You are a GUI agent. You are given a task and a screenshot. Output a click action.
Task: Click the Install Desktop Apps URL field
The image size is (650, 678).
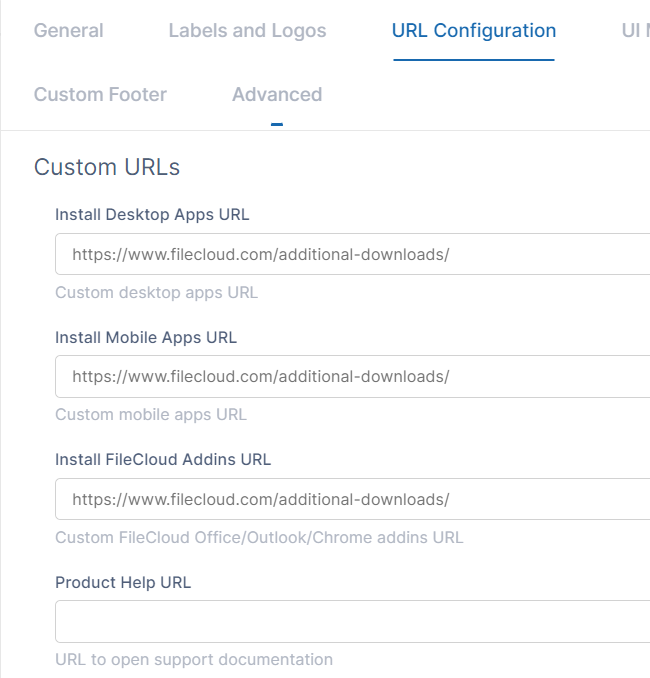pyautogui.click(x=352, y=254)
